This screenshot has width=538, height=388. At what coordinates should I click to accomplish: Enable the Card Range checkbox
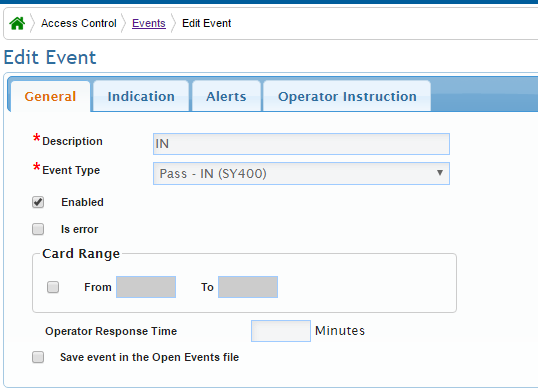click(x=53, y=287)
